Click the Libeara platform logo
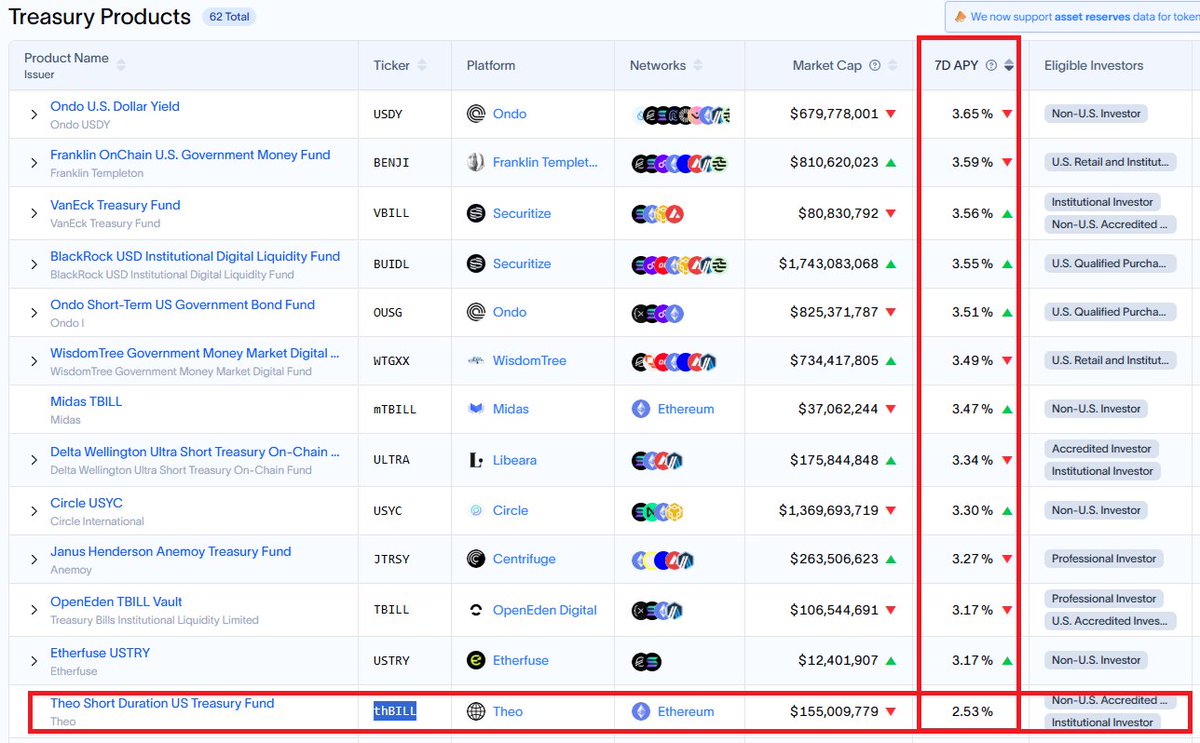The width and height of the screenshot is (1200, 743). tap(476, 460)
